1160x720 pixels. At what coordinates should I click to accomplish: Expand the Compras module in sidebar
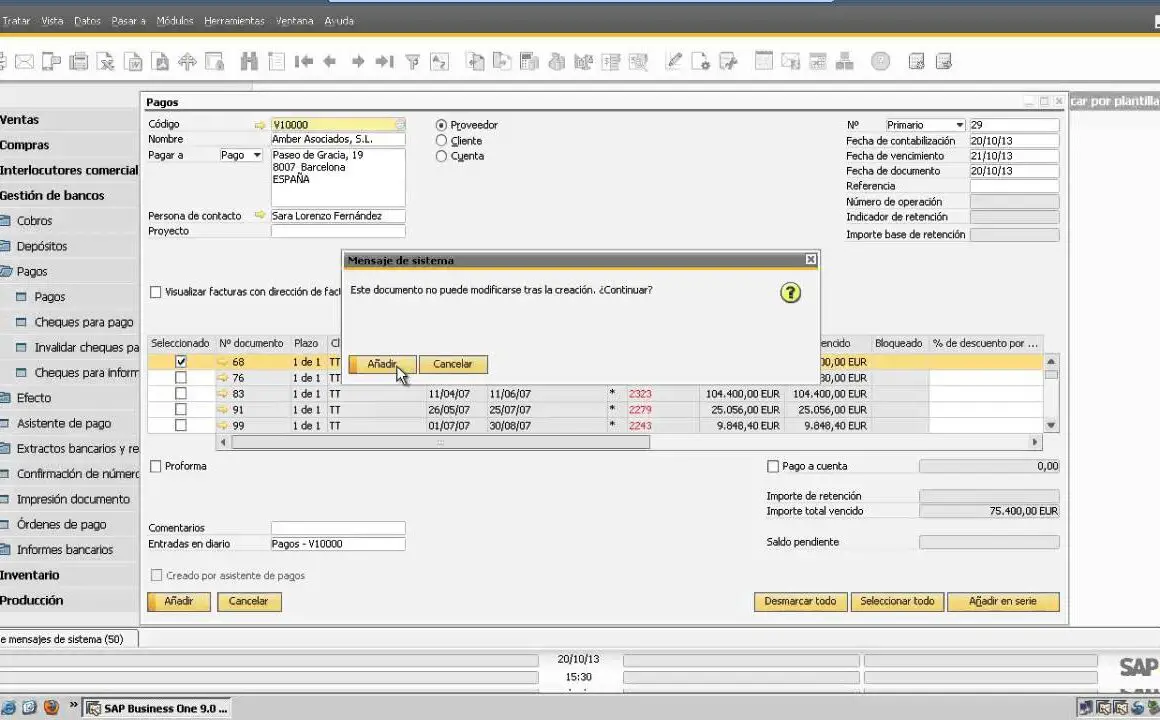24,145
